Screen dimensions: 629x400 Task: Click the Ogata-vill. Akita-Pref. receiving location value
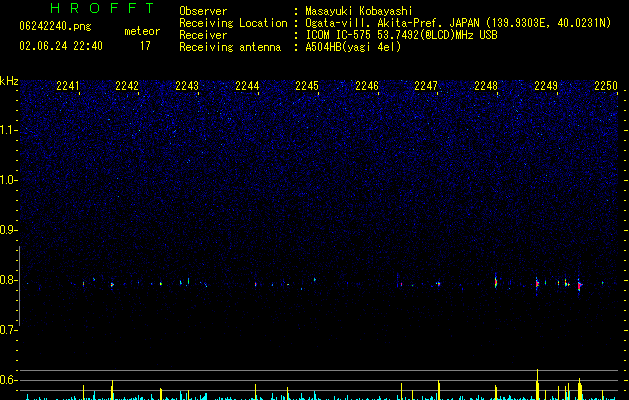pyautogui.click(x=458, y=23)
